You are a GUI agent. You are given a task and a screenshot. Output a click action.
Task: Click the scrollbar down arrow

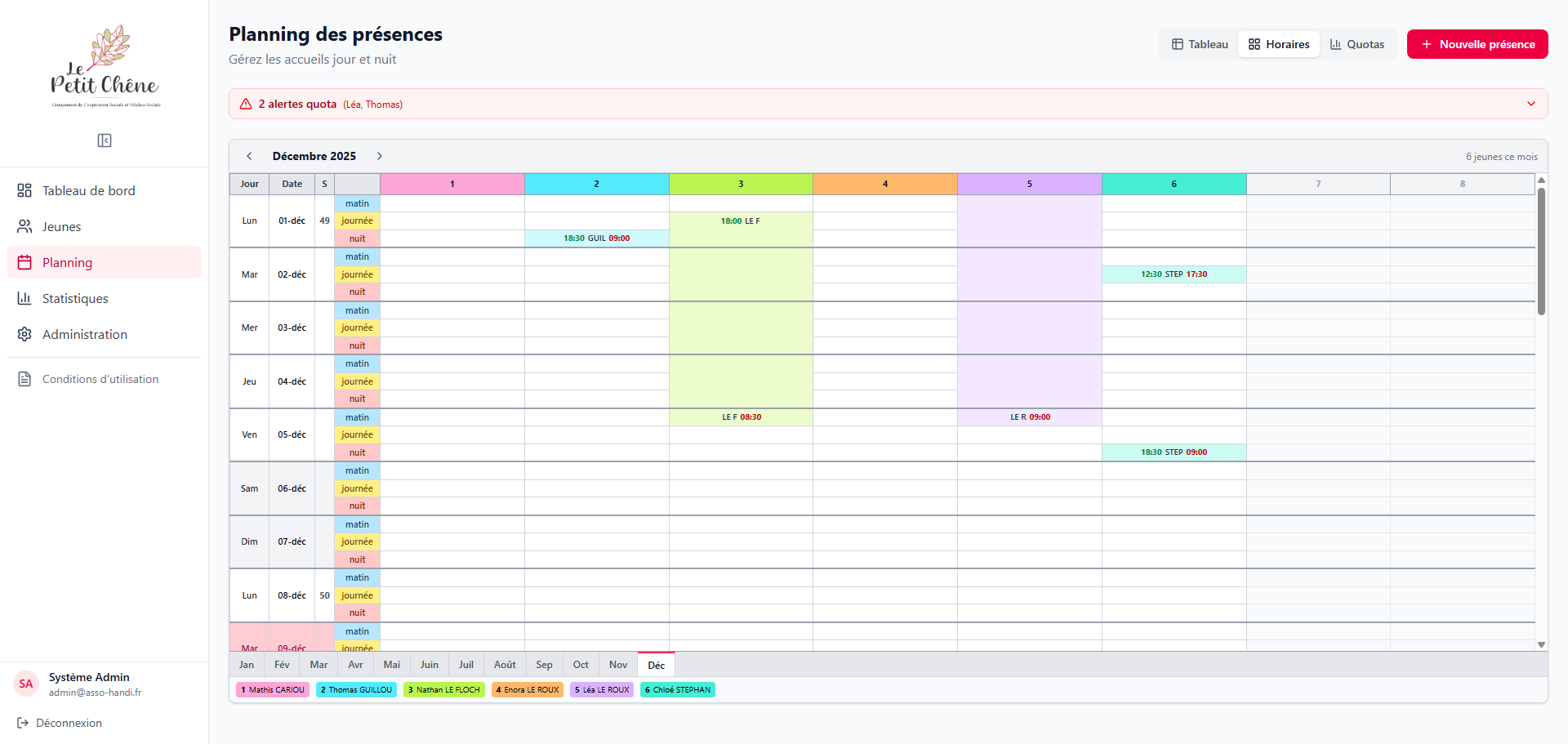[1541, 645]
